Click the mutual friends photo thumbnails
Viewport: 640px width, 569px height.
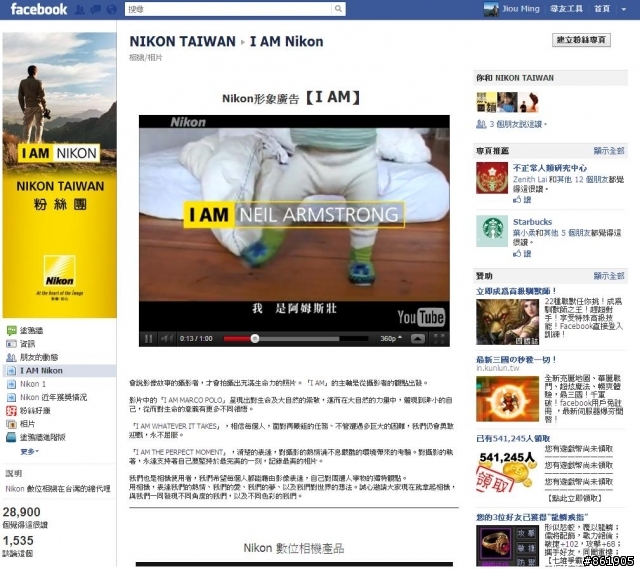point(507,102)
